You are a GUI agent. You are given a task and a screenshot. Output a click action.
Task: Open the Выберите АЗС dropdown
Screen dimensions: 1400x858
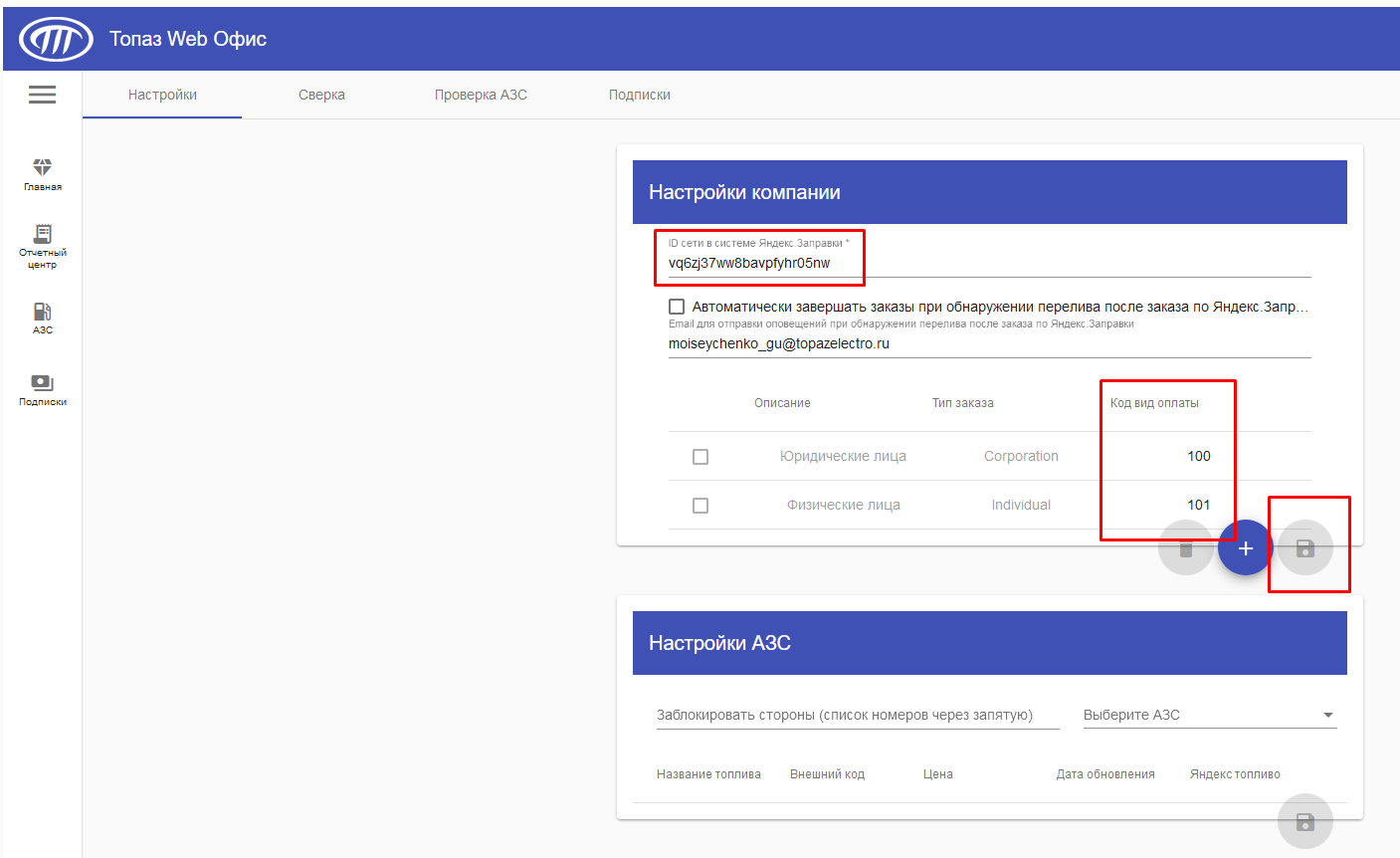pos(1210,716)
